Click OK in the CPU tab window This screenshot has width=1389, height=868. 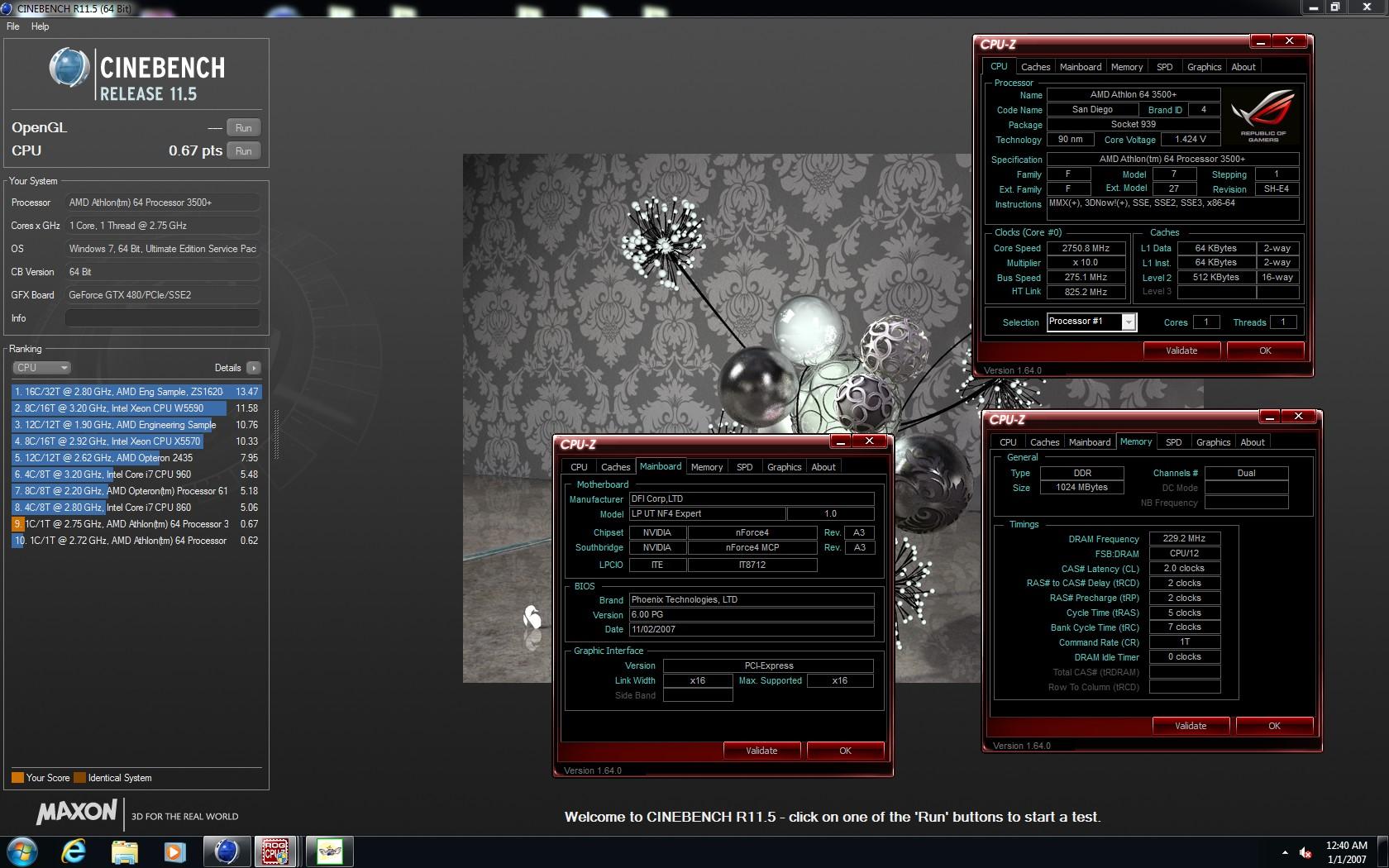pyautogui.click(x=1265, y=351)
